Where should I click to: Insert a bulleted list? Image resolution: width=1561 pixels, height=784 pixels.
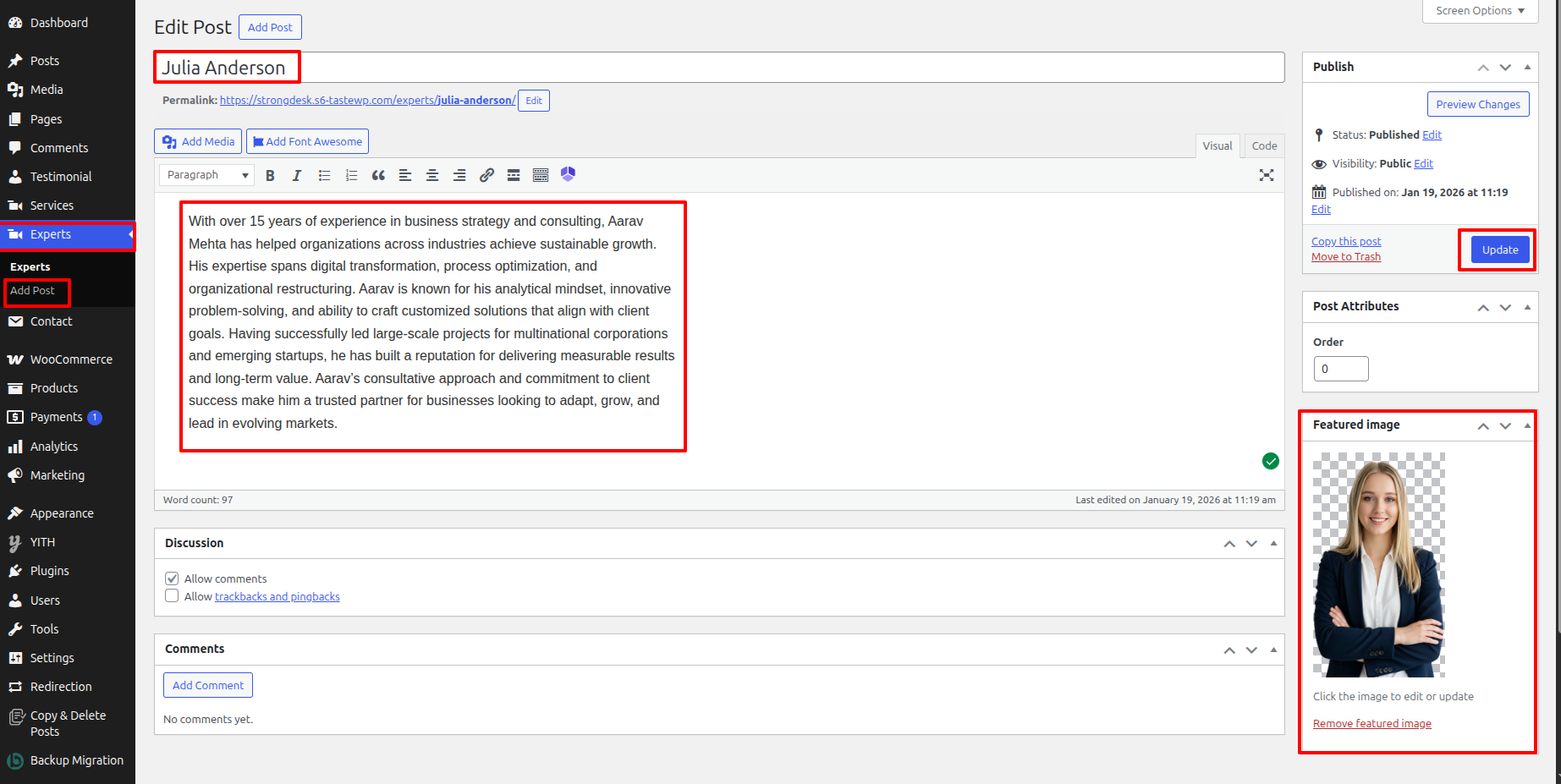click(324, 175)
